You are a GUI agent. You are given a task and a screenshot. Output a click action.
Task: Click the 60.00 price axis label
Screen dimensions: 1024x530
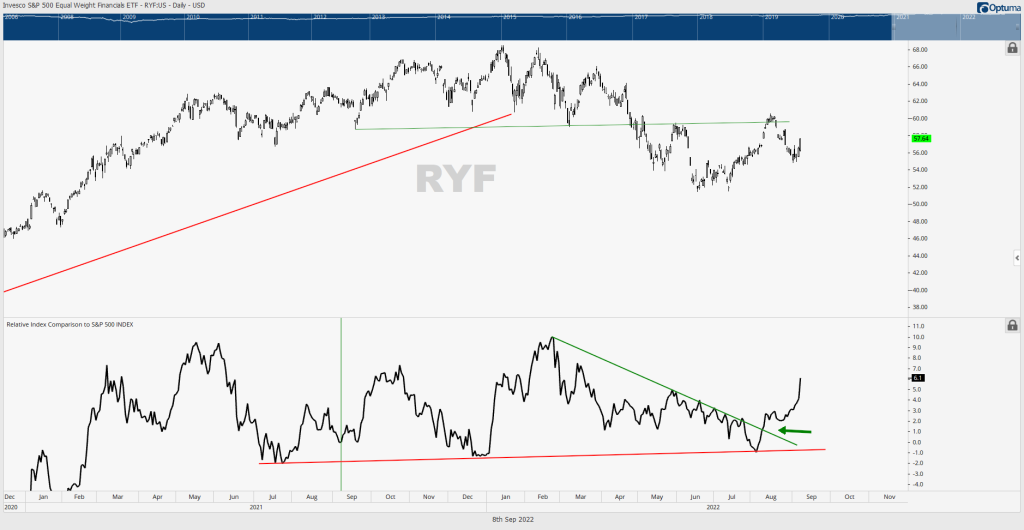point(920,118)
